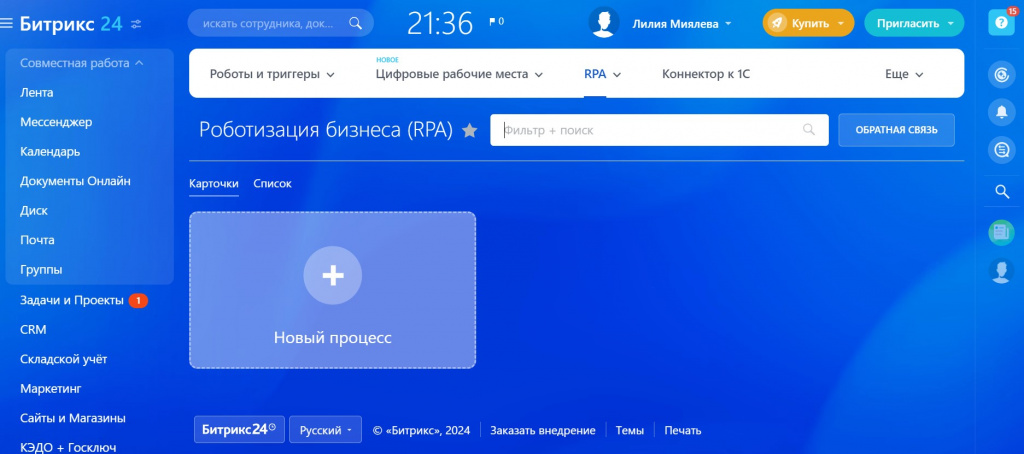The height and width of the screenshot is (454, 1024).
Task: Click the plus circle to create process
Action: (332, 275)
